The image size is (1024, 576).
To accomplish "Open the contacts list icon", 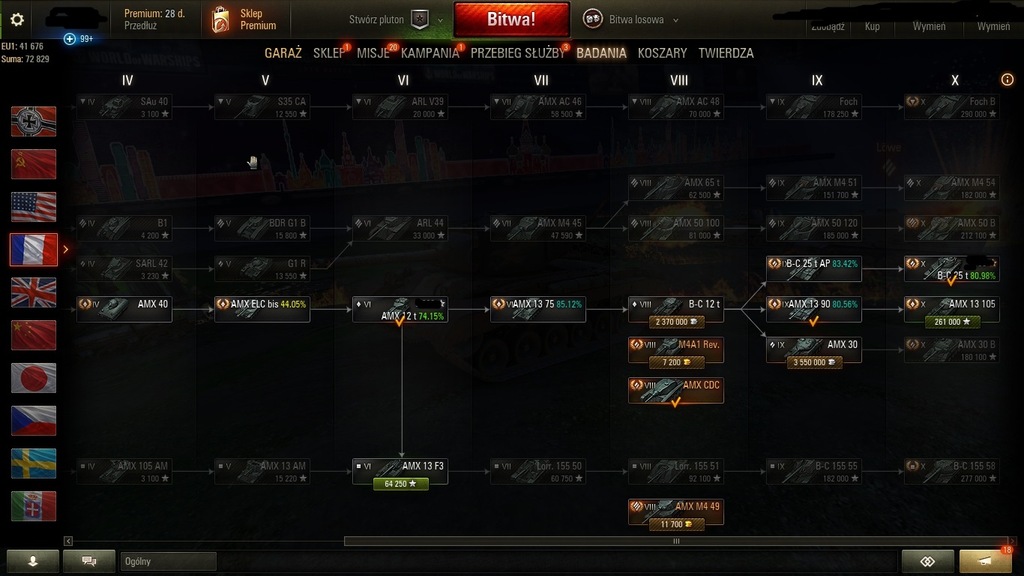I will [33, 561].
